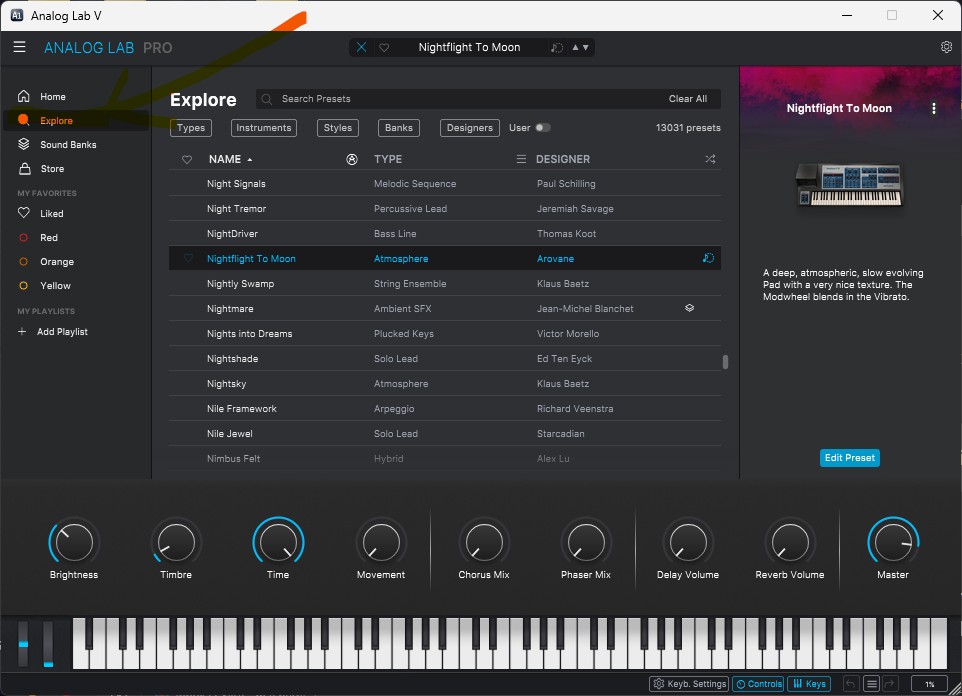This screenshot has width=962, height=696.
Task: Like the current preset heart icon
Action: (384, 47)
